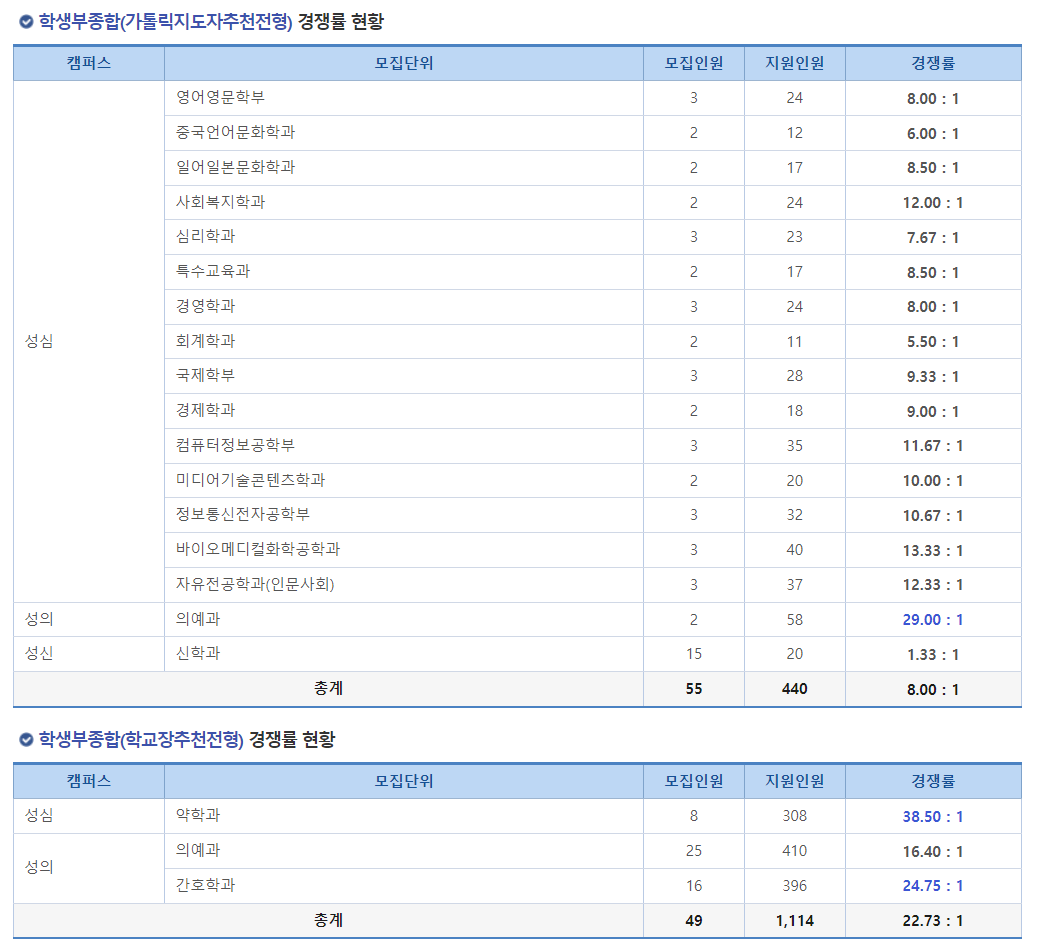
Task: Open the highlighted 29.00 : 1 rate link
Action: click(x=934, y=619)
